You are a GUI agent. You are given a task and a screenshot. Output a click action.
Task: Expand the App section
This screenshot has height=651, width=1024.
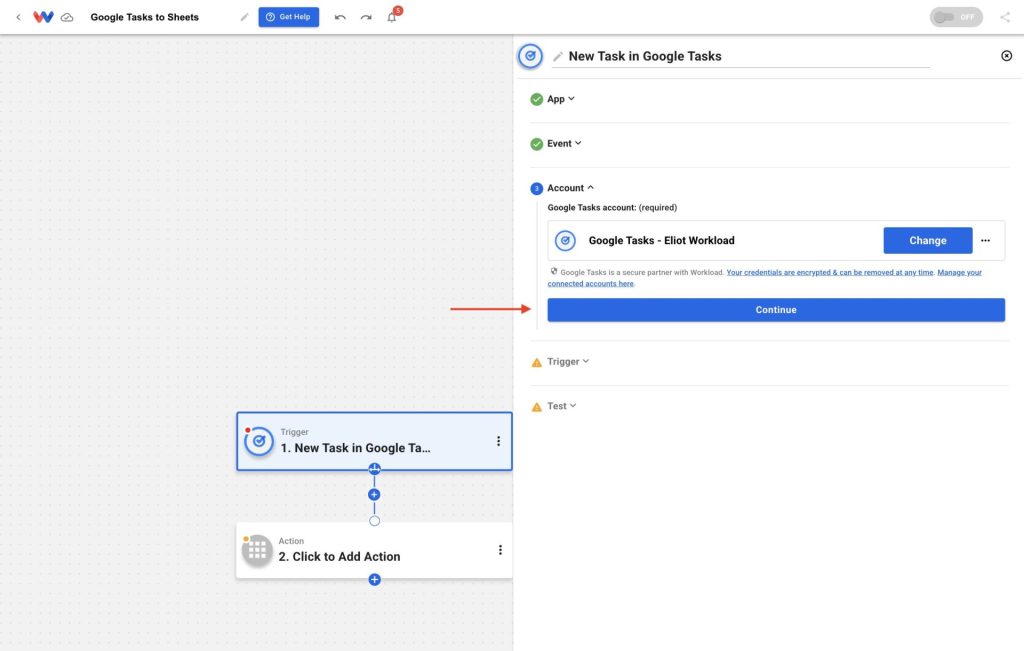561,99
